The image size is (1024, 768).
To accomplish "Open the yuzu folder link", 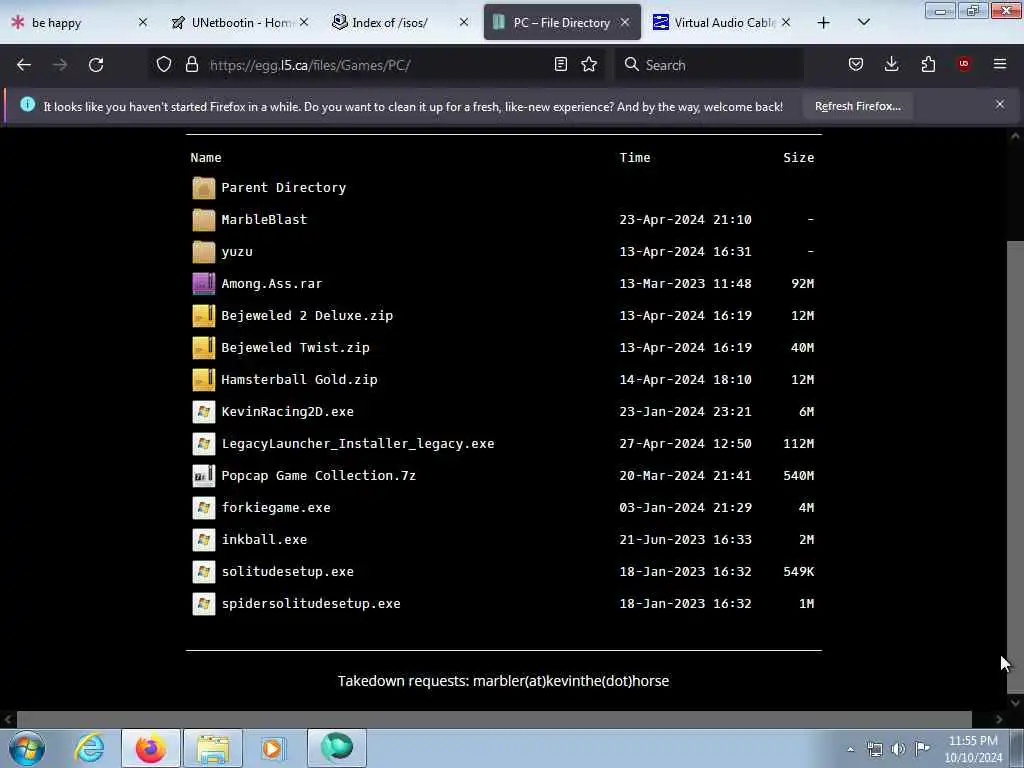I will coord(236,251).
